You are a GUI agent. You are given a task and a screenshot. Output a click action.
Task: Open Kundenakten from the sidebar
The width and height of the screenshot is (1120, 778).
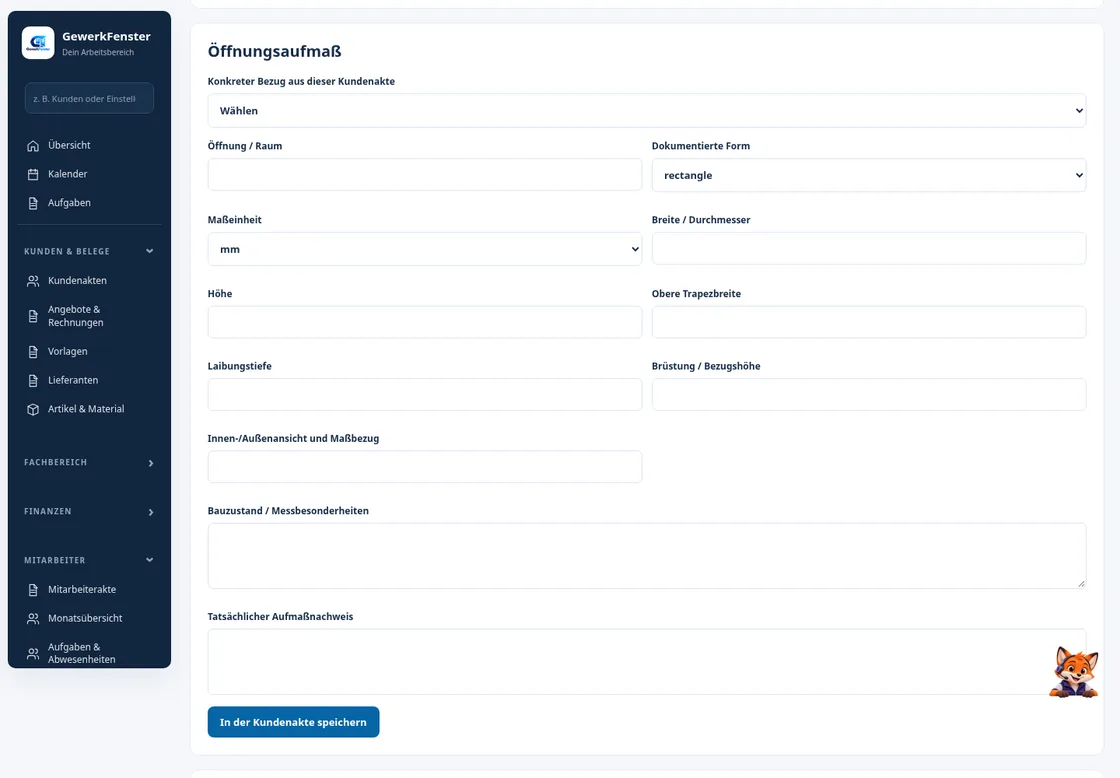pos(89,280)
